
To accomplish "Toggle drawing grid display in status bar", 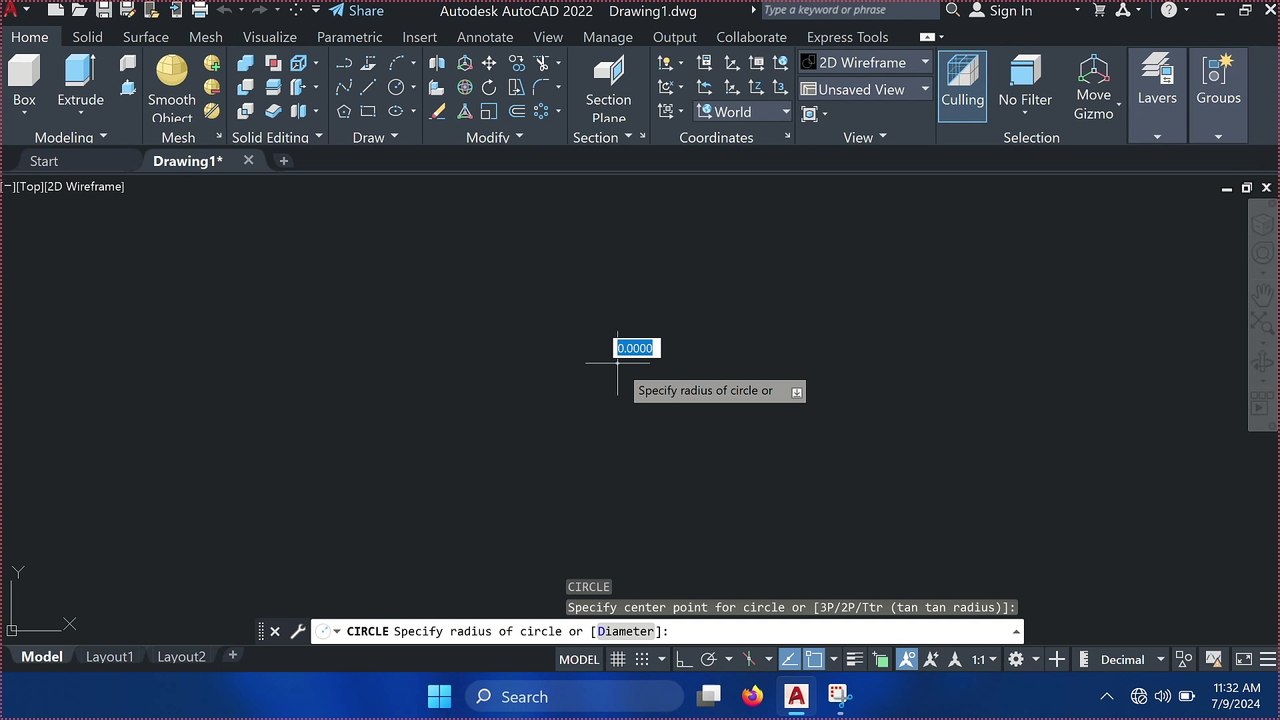I will (618, 659).
